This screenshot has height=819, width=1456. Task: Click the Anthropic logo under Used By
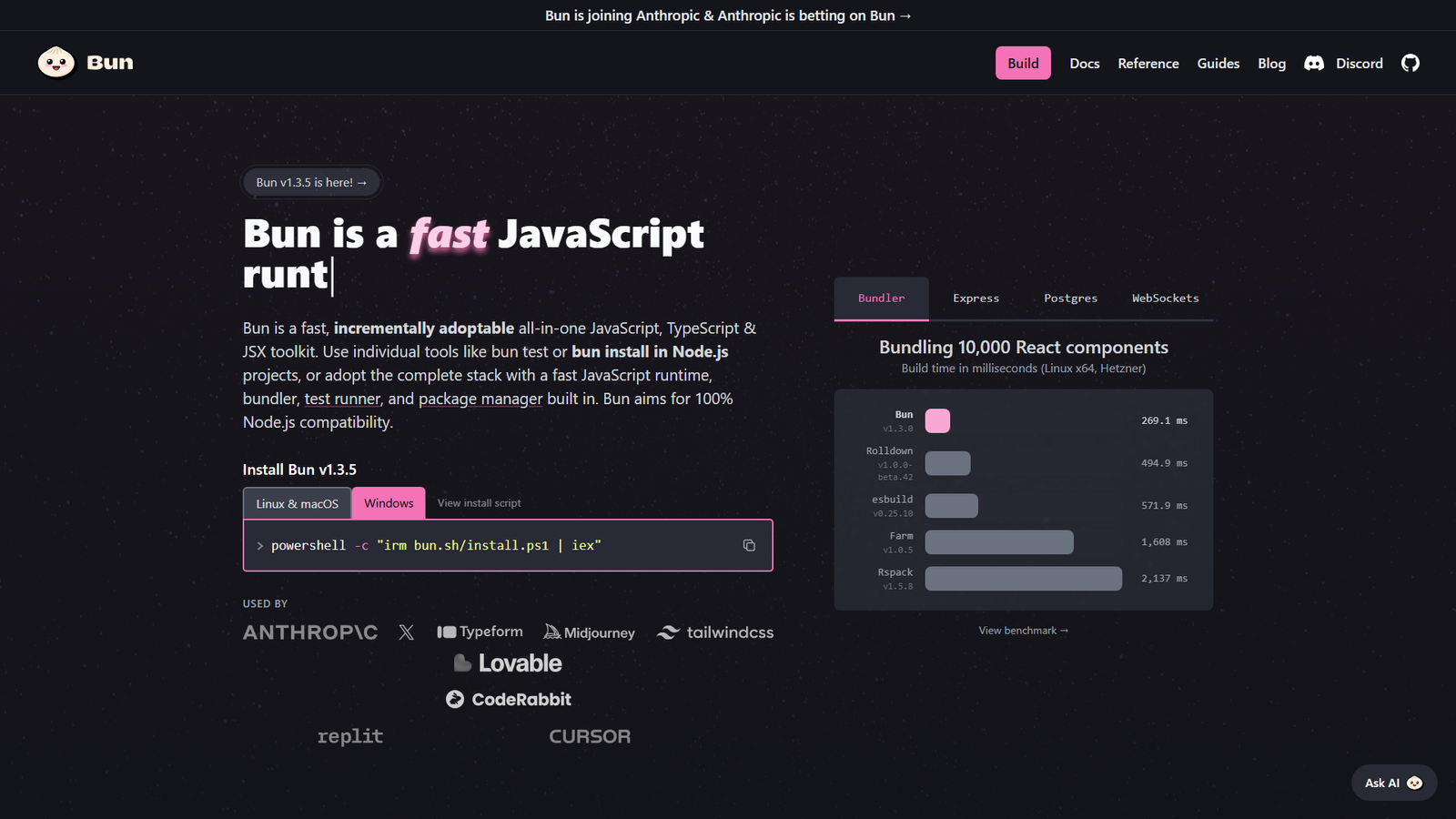[310, 632]
